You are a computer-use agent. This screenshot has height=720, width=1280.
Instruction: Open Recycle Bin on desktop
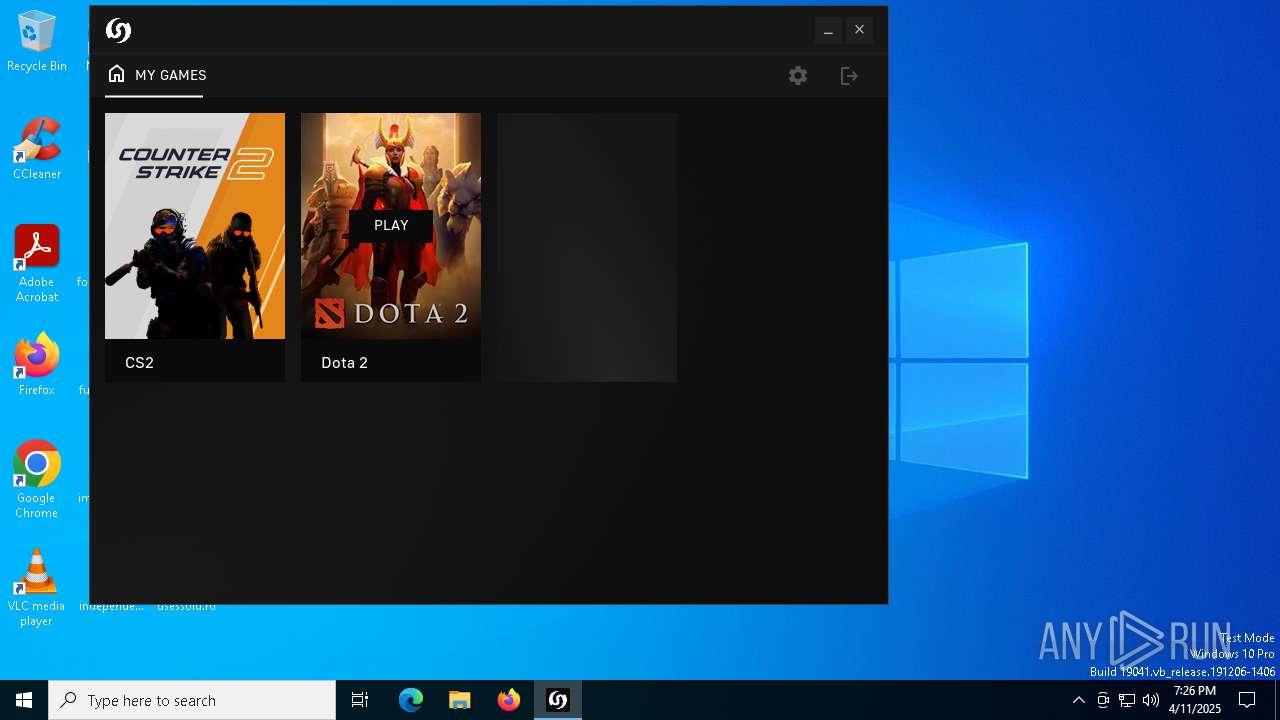point(37,42)
